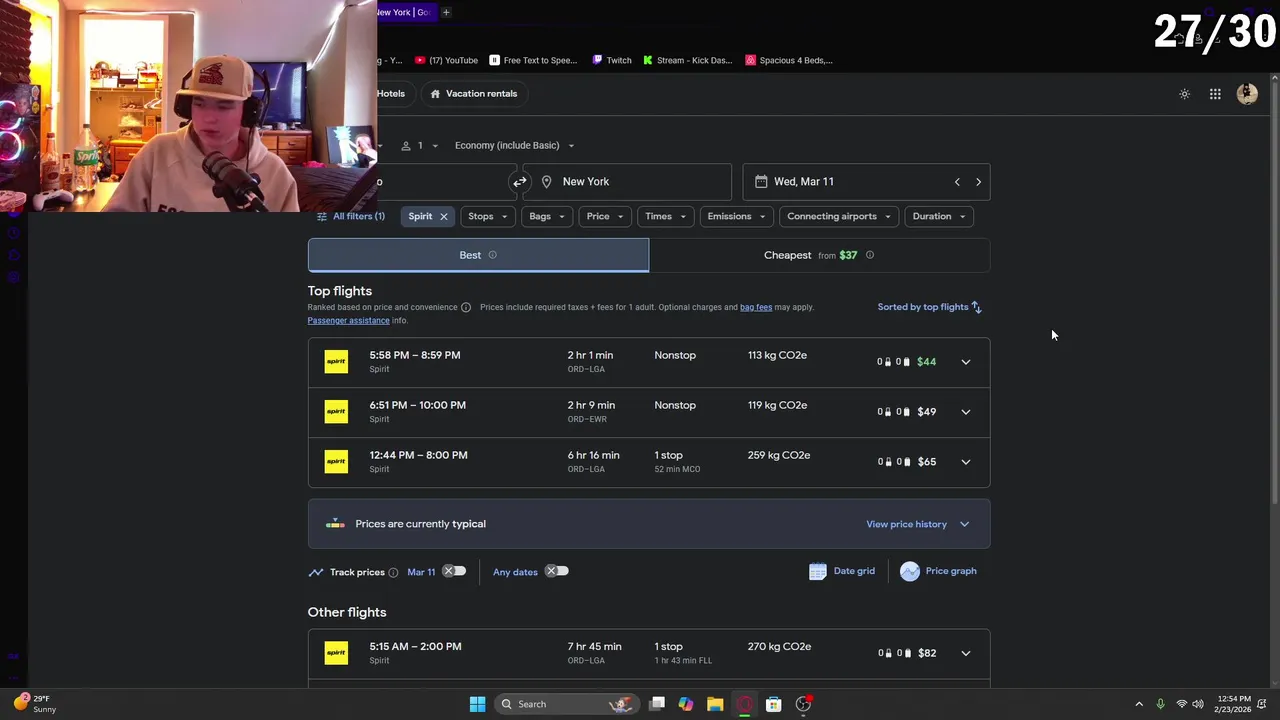Image resolution: width=1280 pixels, height=720 pixels.
Task: Swap origin and destination cities
Action: click(x=519, y=182)
